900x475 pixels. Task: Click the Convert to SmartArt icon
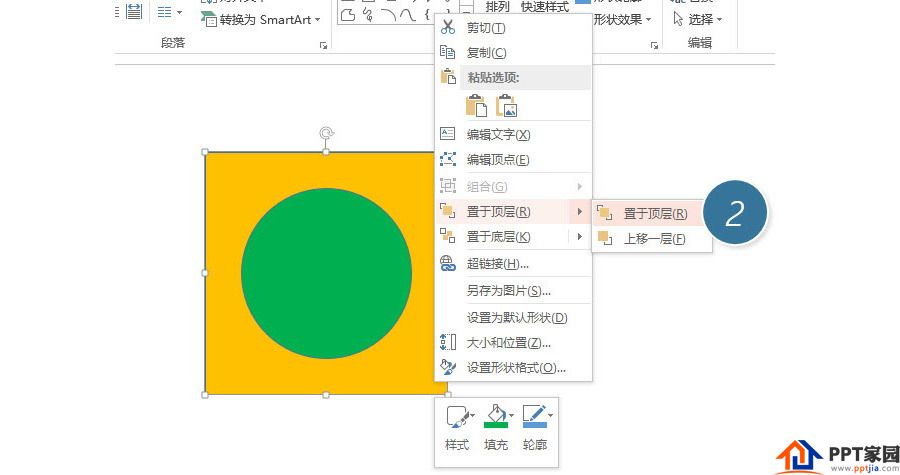click(x=208, y=19)
